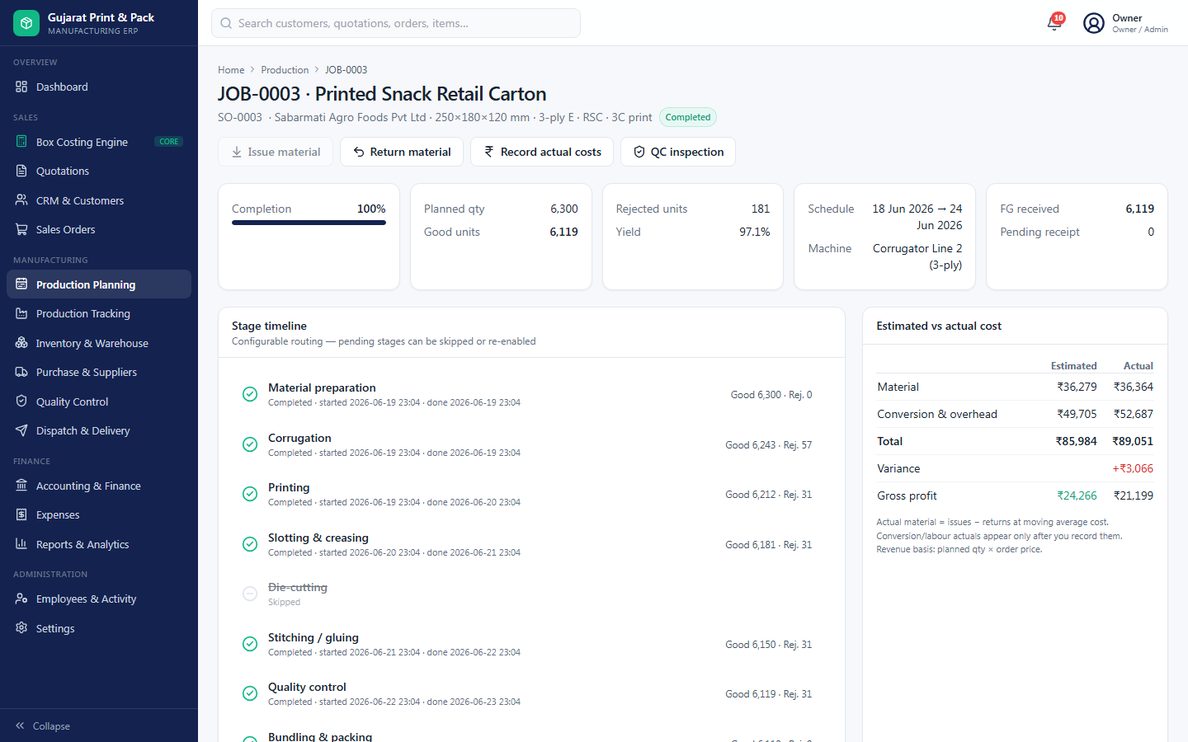Go to Home breadcrumb link
Image resolution: width=1188 pixels, height=742 pixels.
231,70
